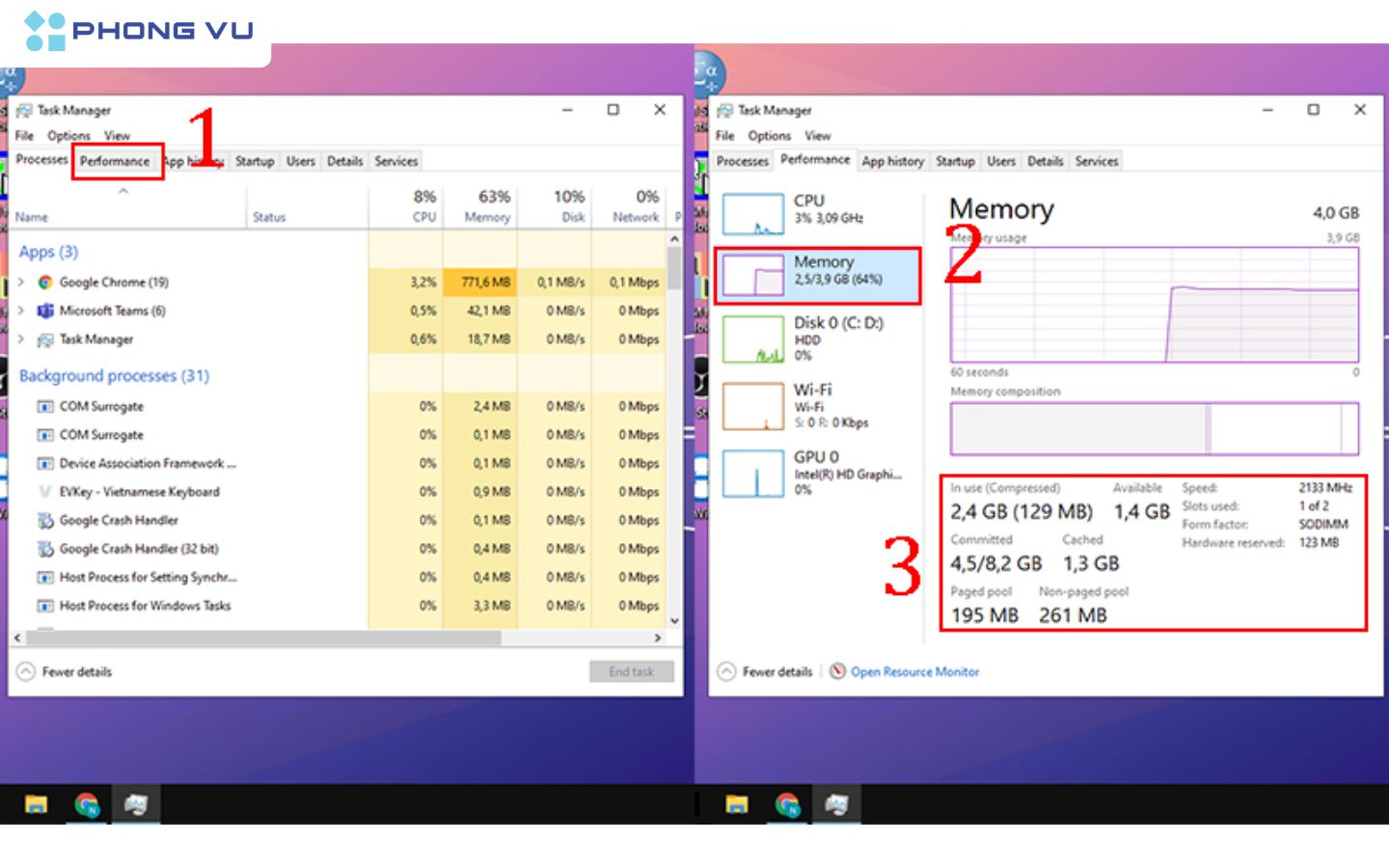Open File Explorer from the left taskbar

click(x=36, y=804)
